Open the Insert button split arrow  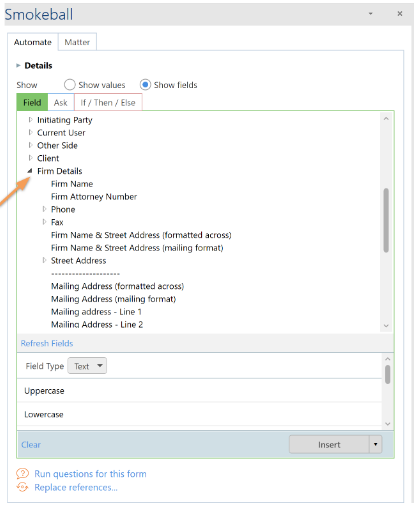[376, 444]
